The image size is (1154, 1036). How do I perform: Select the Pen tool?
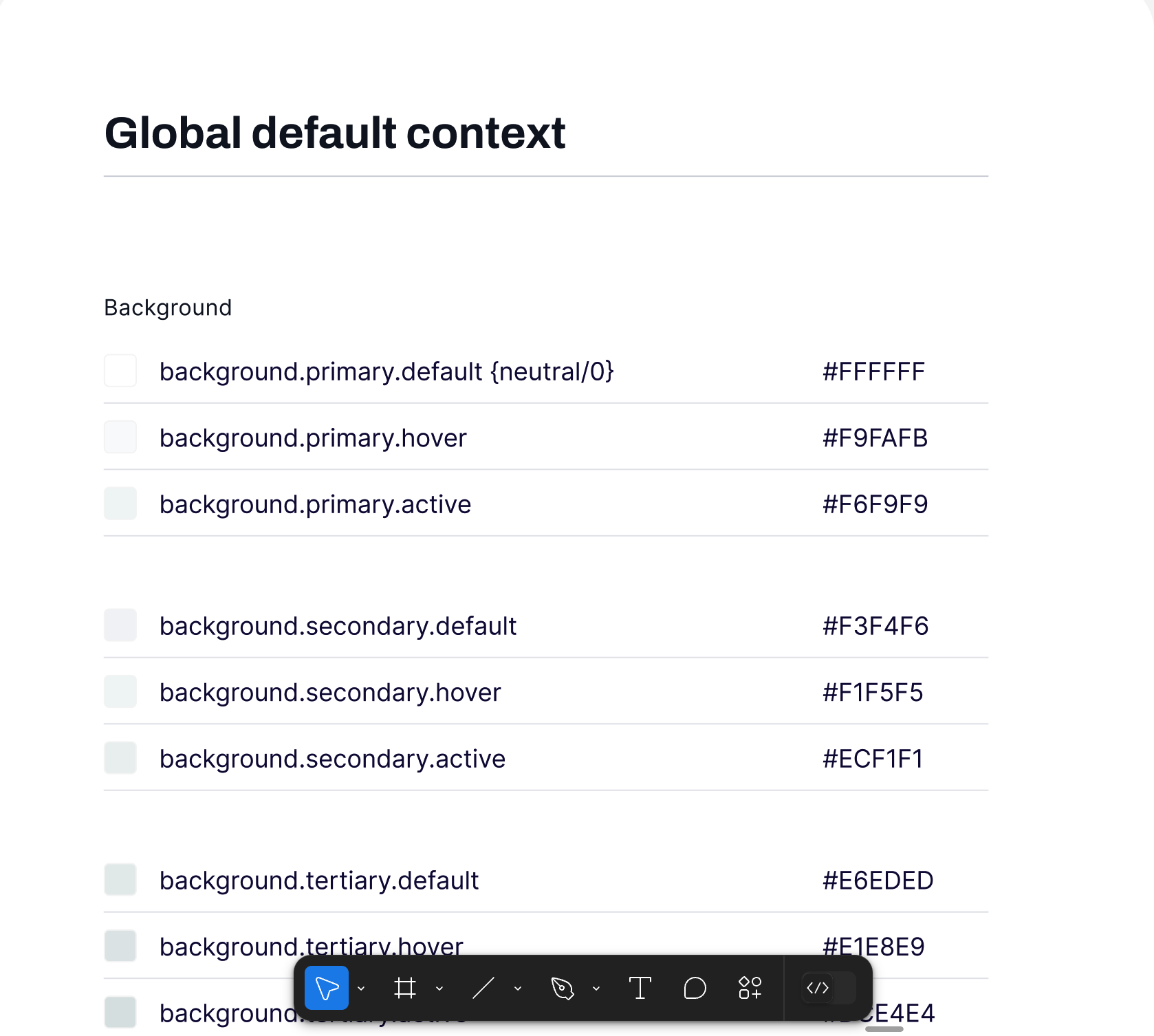(x=563, y=988)
